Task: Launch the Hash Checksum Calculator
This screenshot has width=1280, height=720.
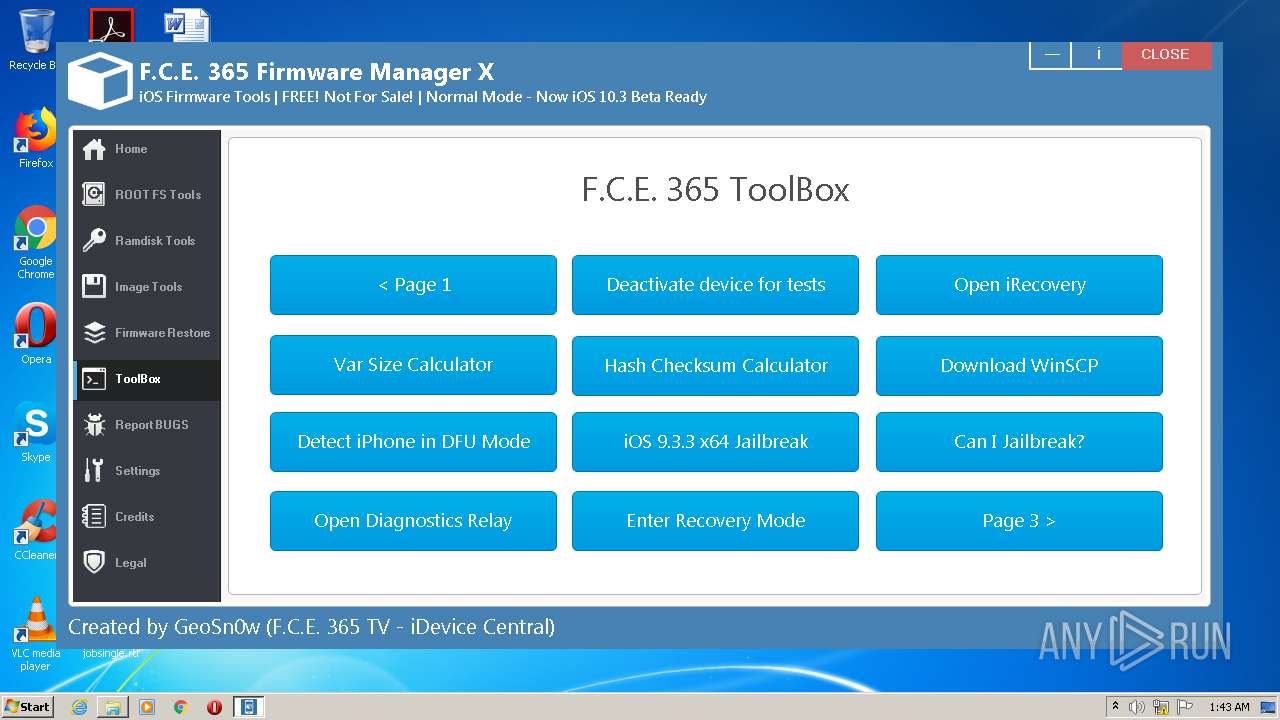Action: (x=715, y=365)
